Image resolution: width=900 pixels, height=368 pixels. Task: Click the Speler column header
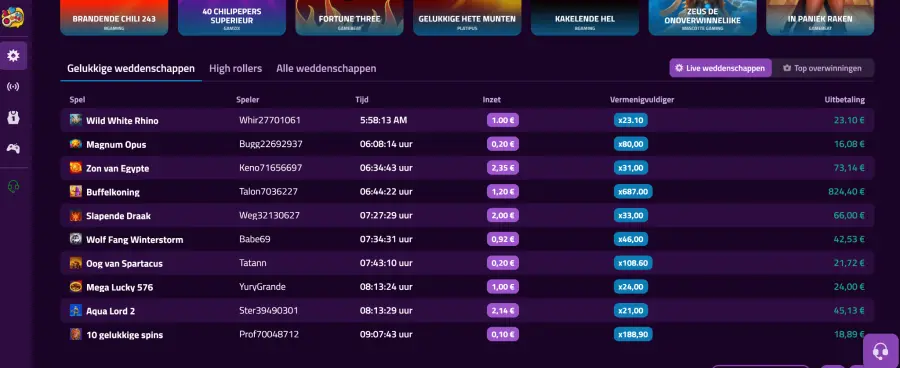247,100
